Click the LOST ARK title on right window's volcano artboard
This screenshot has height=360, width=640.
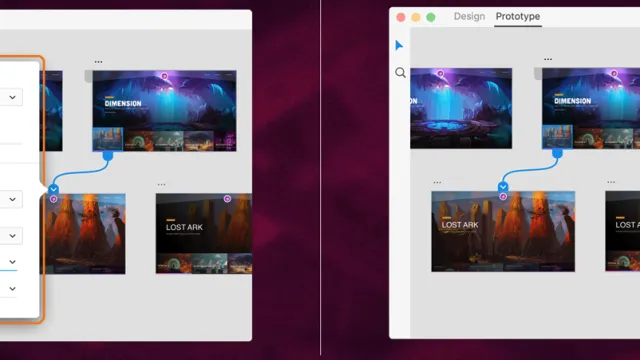pos(460,225)
